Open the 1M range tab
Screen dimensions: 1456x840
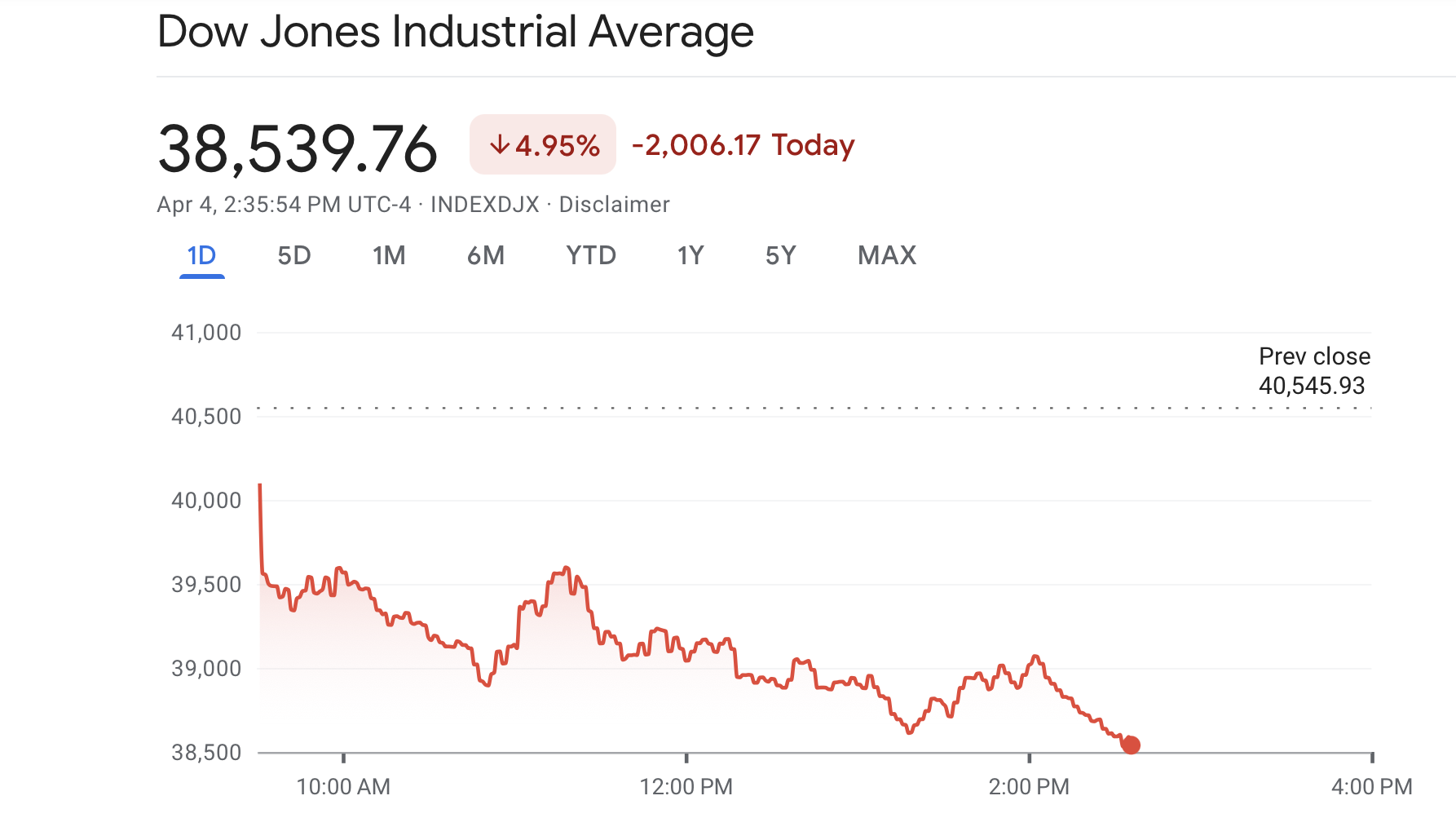[x=389, y=256]
